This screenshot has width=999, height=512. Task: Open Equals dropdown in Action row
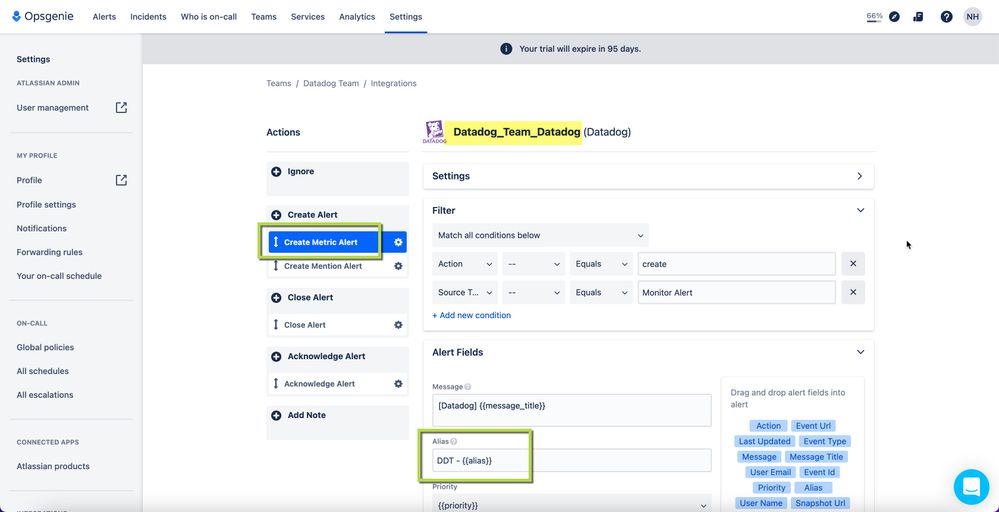point(601,264)
